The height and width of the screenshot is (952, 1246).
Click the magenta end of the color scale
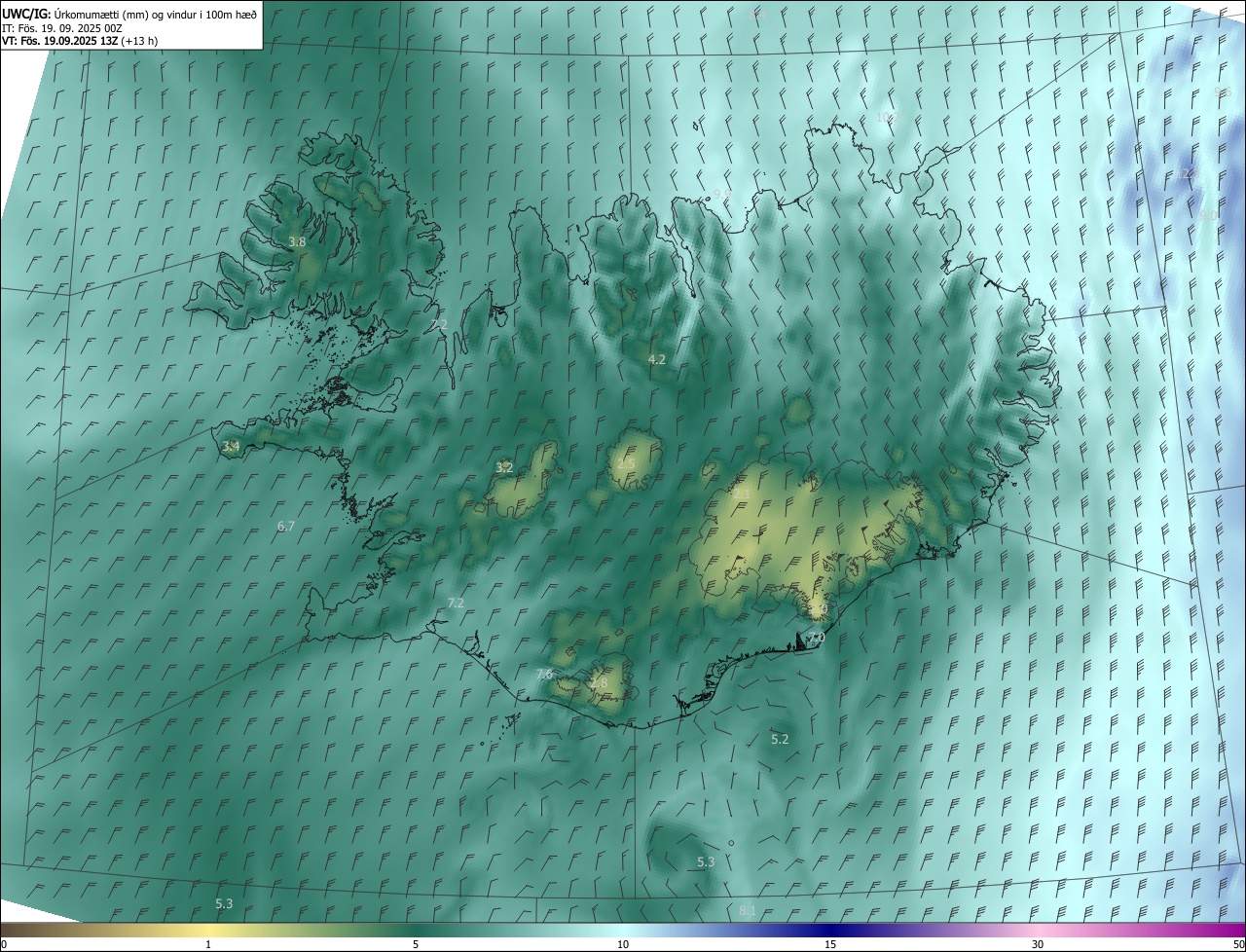tap(1231, 930)
